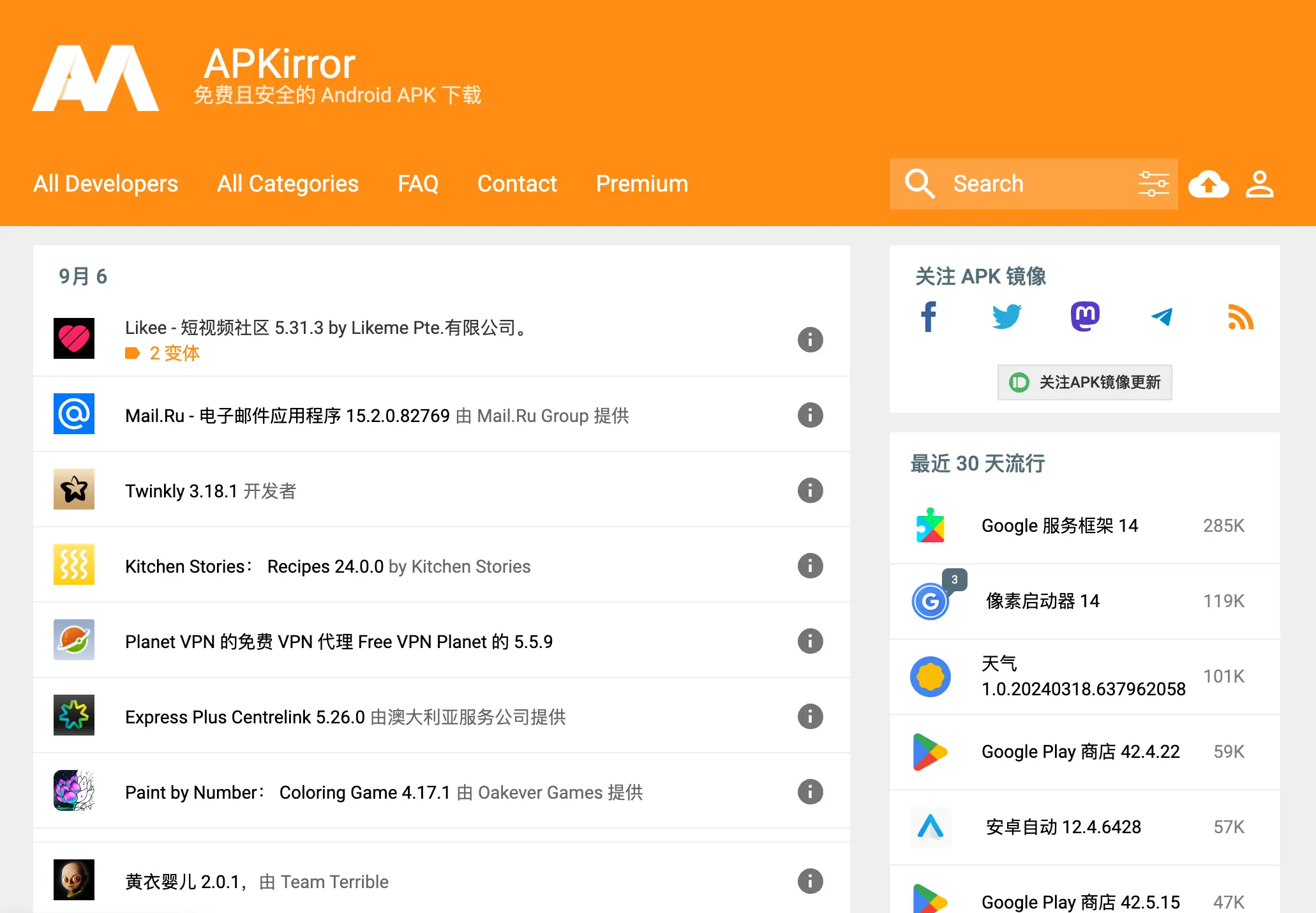The width and height of the screenshot is (1316, 913).
Task: Toggle the search filter options sliders
Action: tap(1153, 184)
